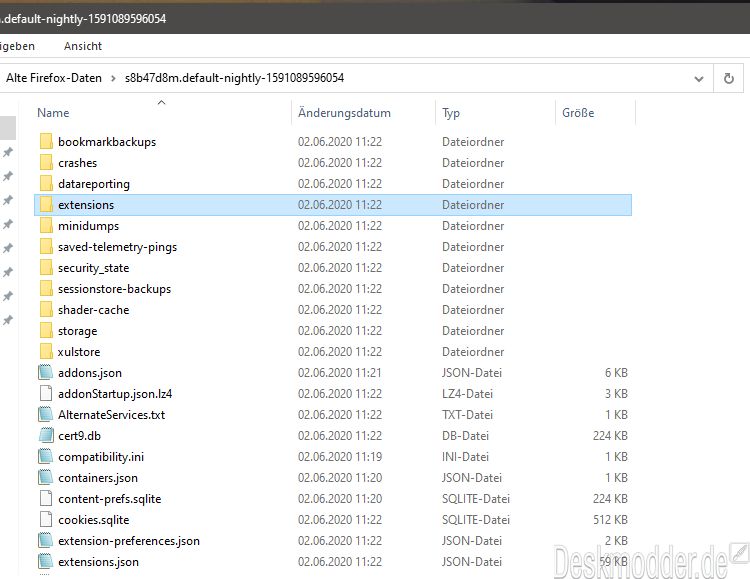750x579 pixels.
Task: Select the bookmarkbackups folder name
Action: click(x=107, y=142)
